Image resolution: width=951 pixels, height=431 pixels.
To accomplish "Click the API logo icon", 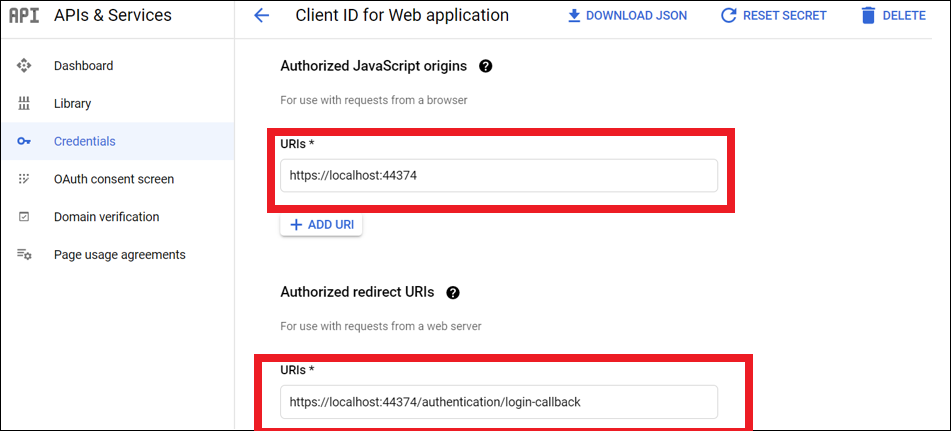I will (24, 16).
